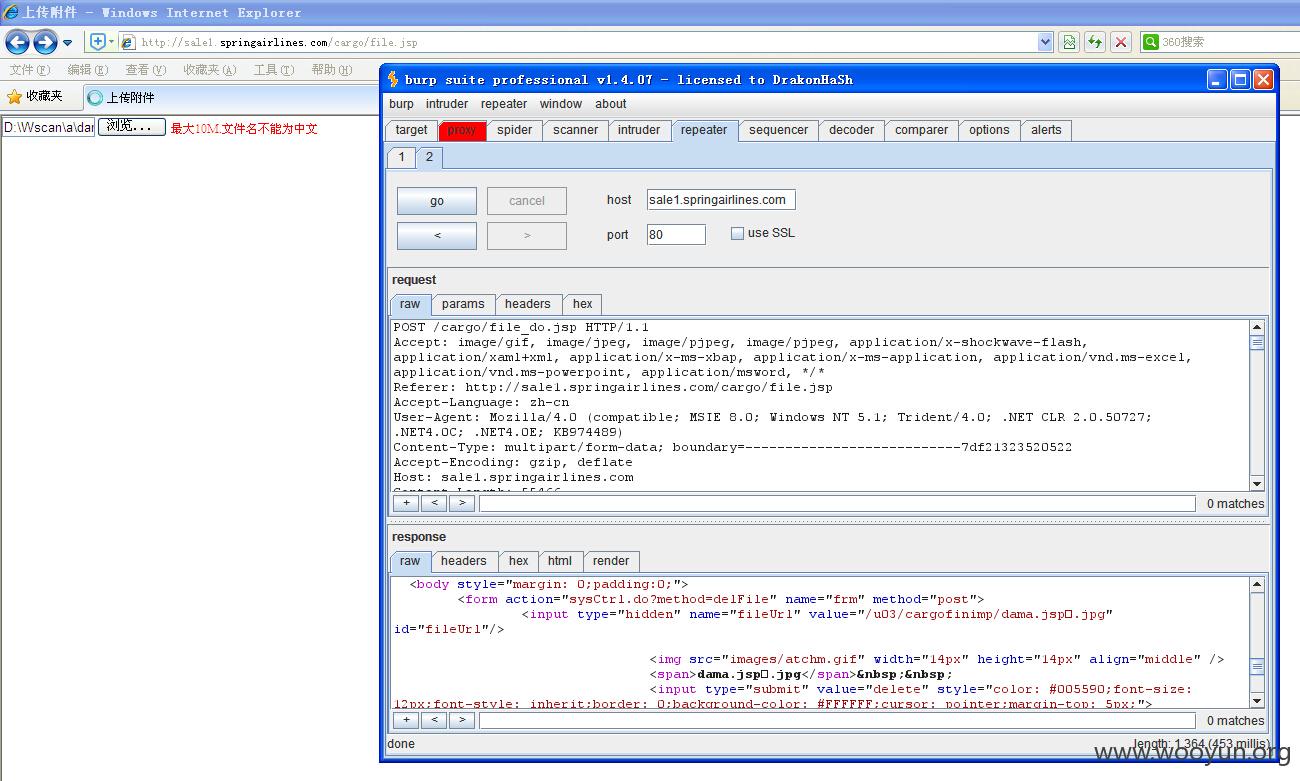Select repeater sub-tab 1
Screen dimensions: 1300x781
point(401,157)
